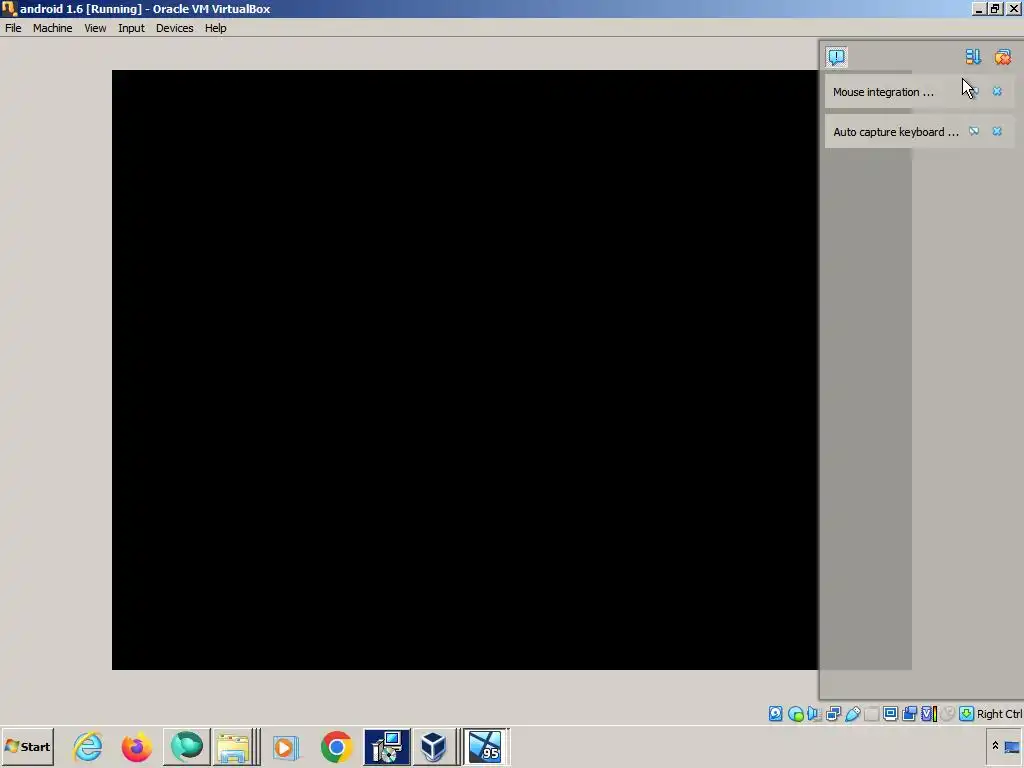Image resolution: width=1024 pixels, height=768 pixels.
Task: Minimize the VirtualBox VM window
Action: pos(978,9)
